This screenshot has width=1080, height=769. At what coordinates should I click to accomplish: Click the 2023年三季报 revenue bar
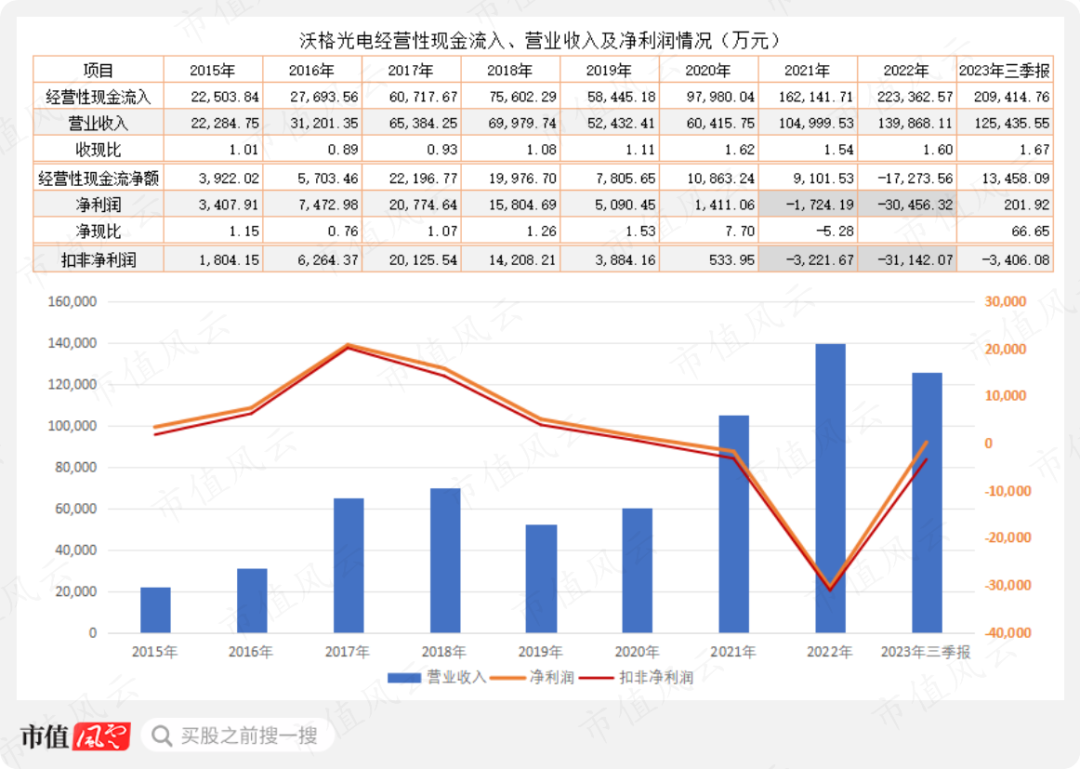[x=927, y=502]
